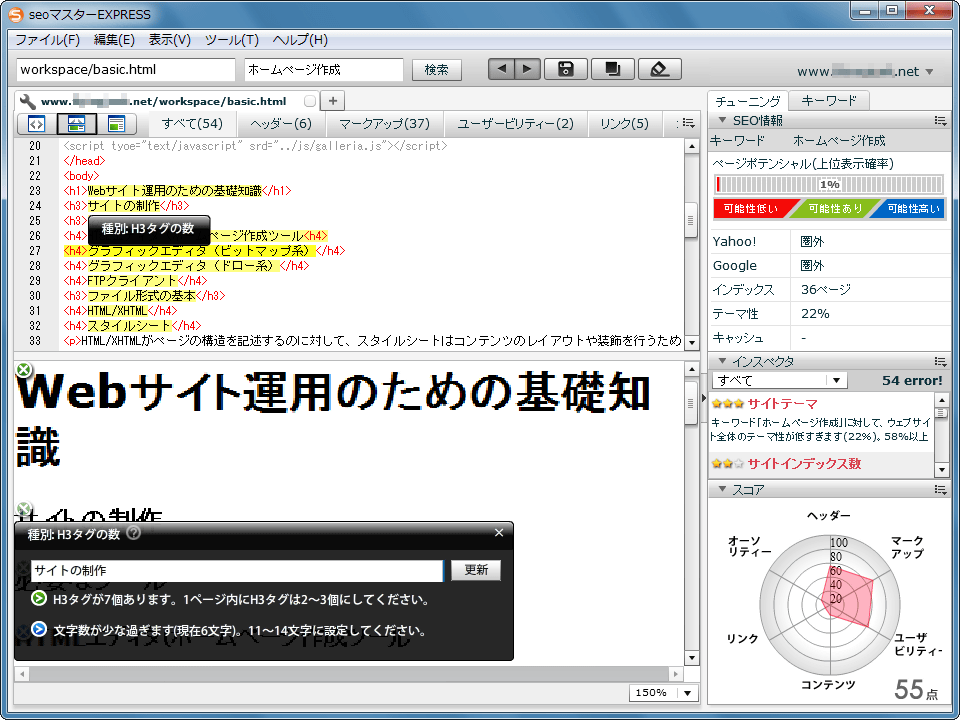960x720 pixels.
Task: Click code line 30 ファイル形式の基本
Action: pyautogui.click(x=144, y=296)
